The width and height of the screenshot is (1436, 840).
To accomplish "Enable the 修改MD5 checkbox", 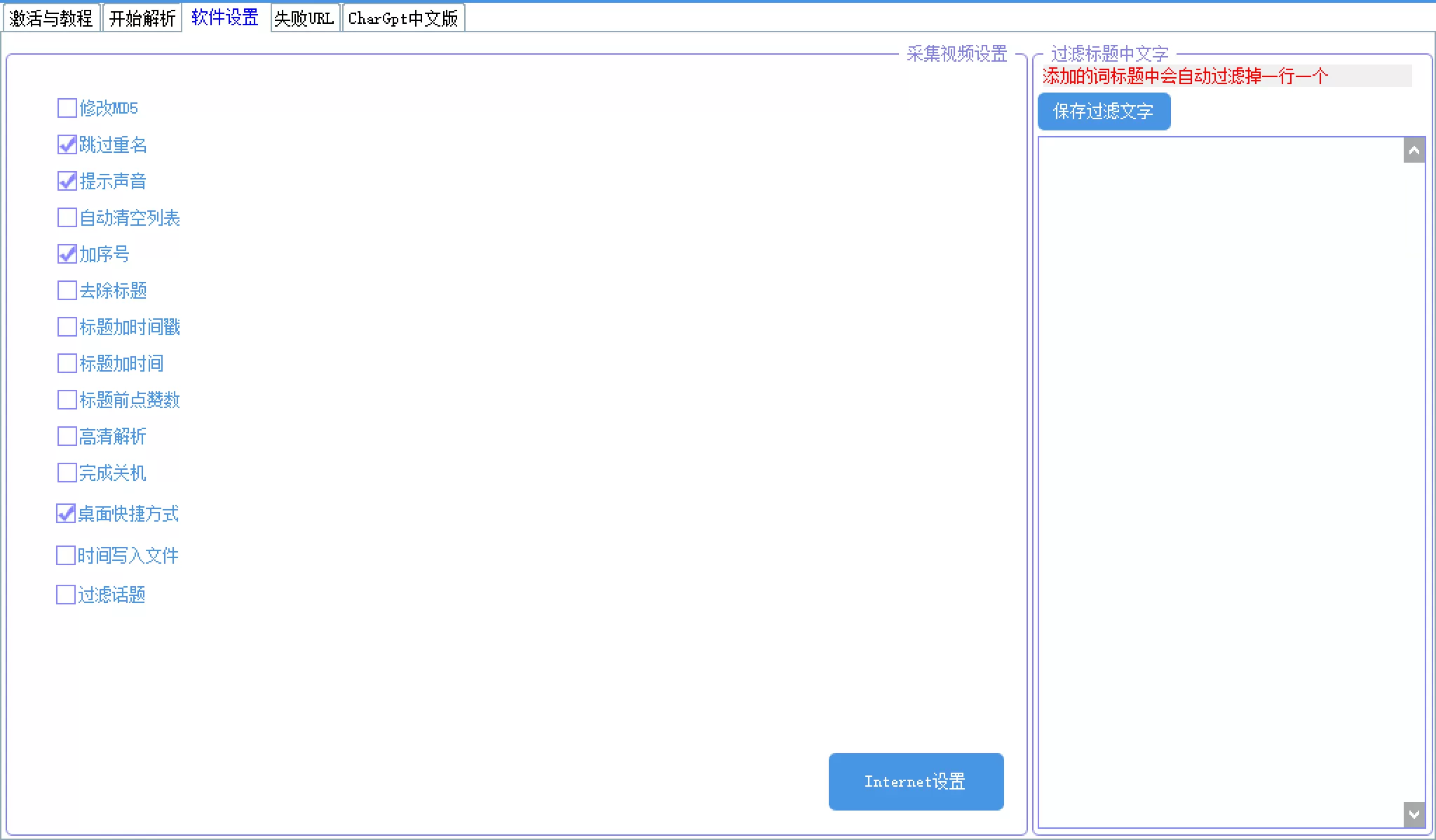I will 67,108.
